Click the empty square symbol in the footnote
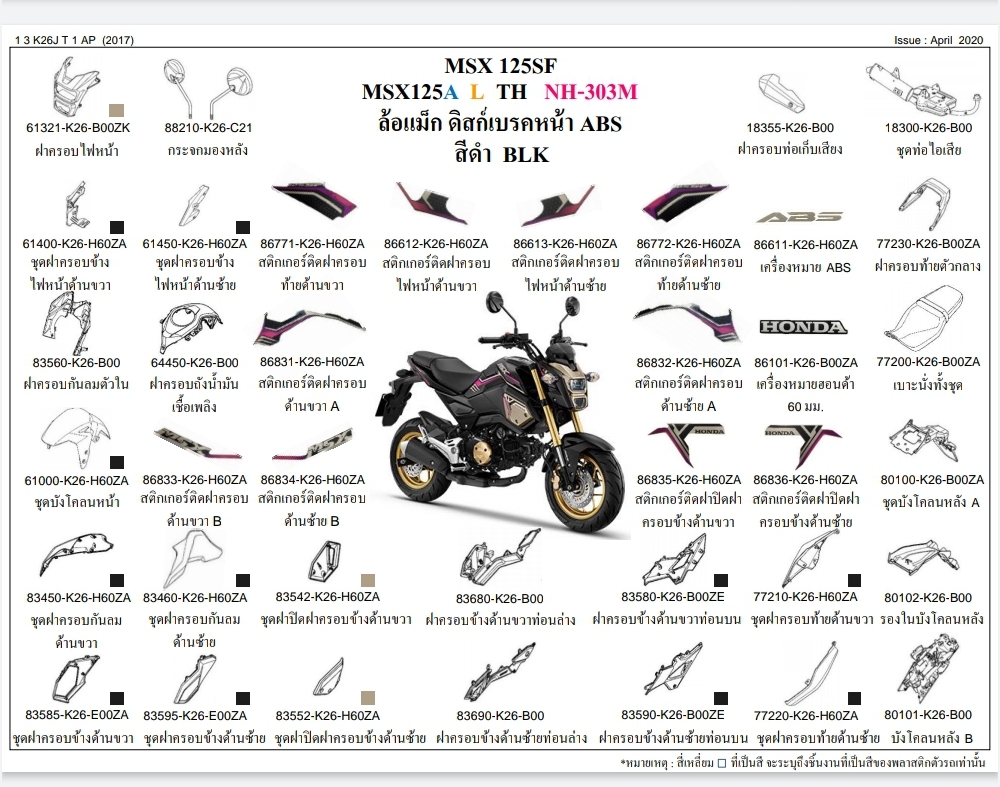Image resolution: width=1000 pixels, height=787 pixels. [x=722, y=763]
